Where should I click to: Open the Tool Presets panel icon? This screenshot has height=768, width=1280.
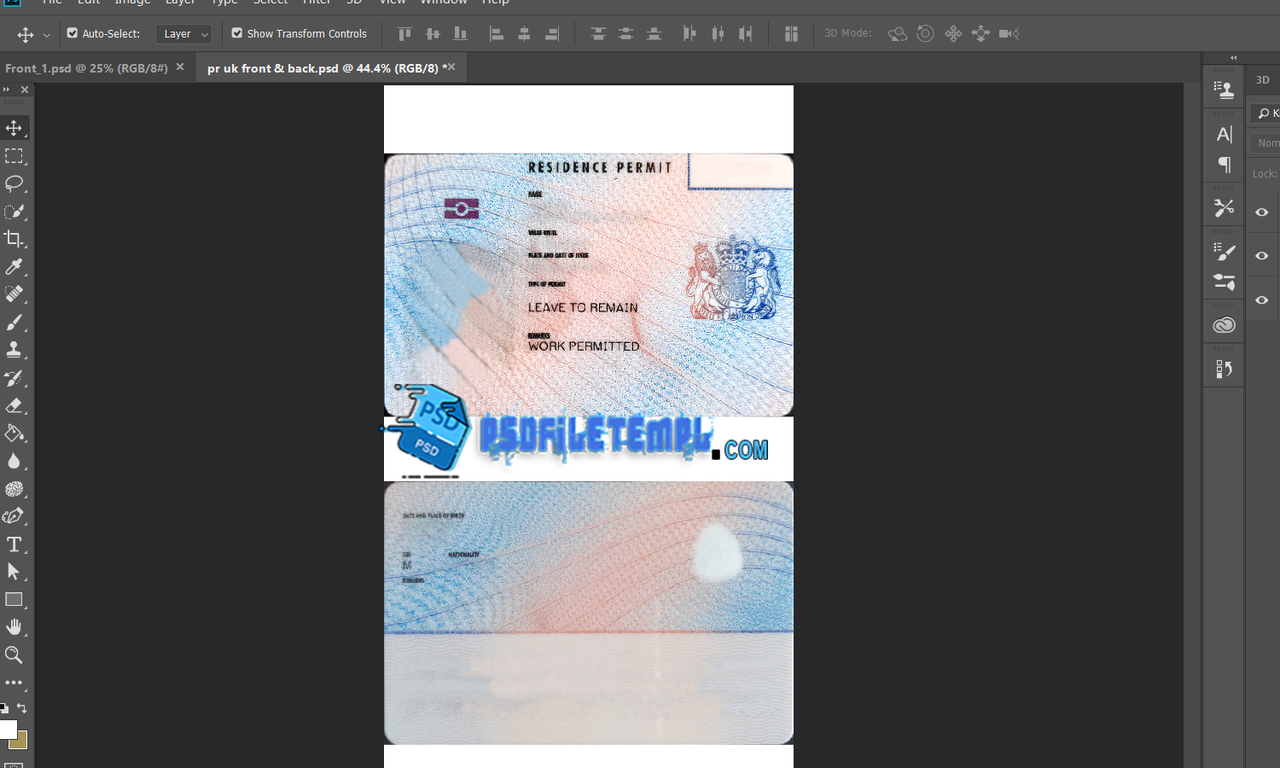(1224, 208)
